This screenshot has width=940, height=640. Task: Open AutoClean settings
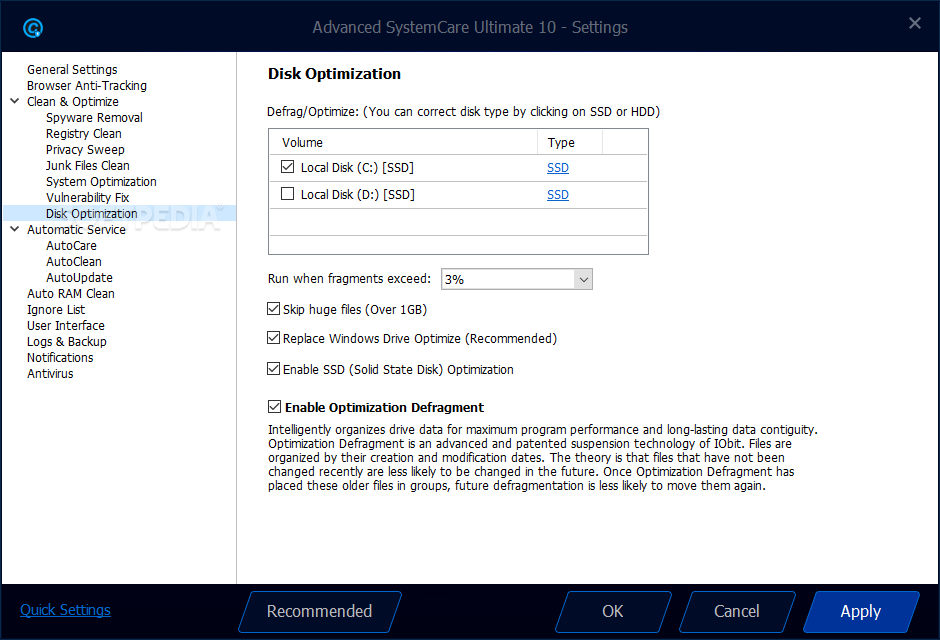(74, 262)
